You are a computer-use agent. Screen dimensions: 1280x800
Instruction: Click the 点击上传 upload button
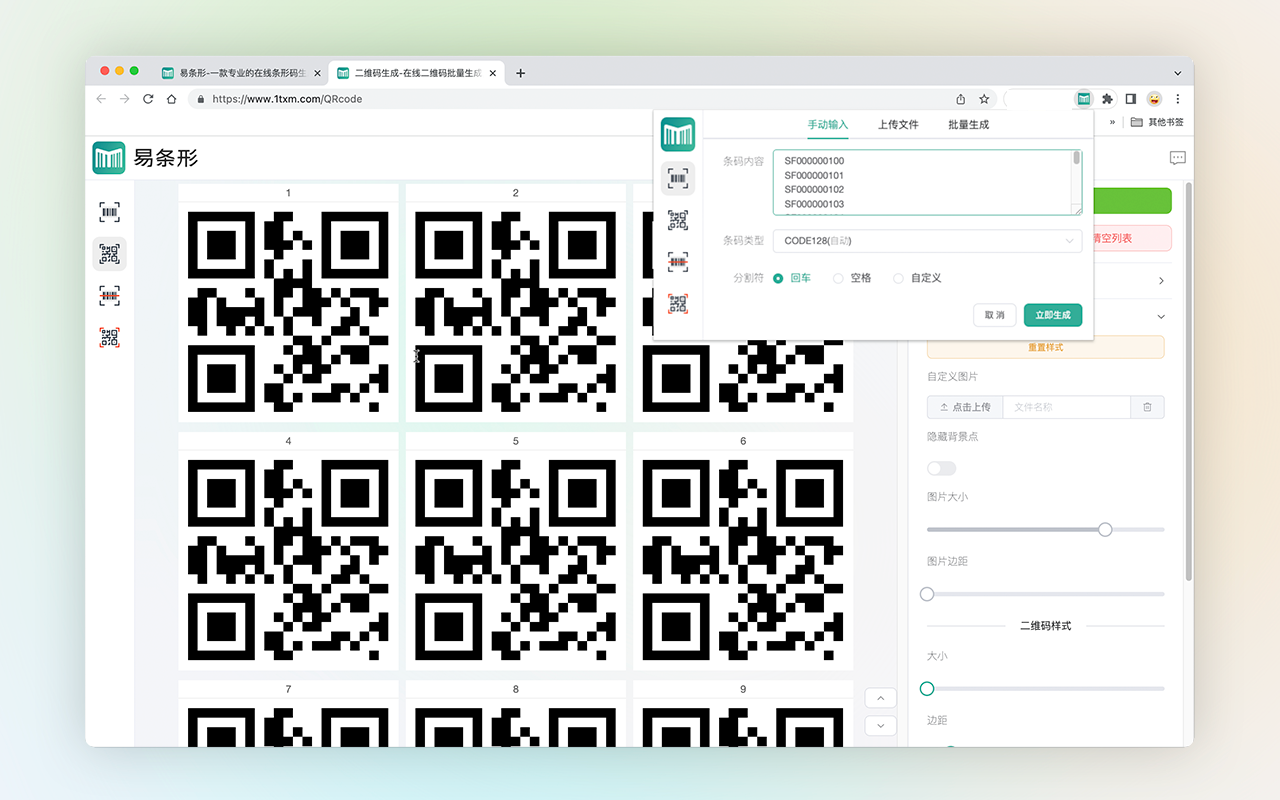(965, 407)
